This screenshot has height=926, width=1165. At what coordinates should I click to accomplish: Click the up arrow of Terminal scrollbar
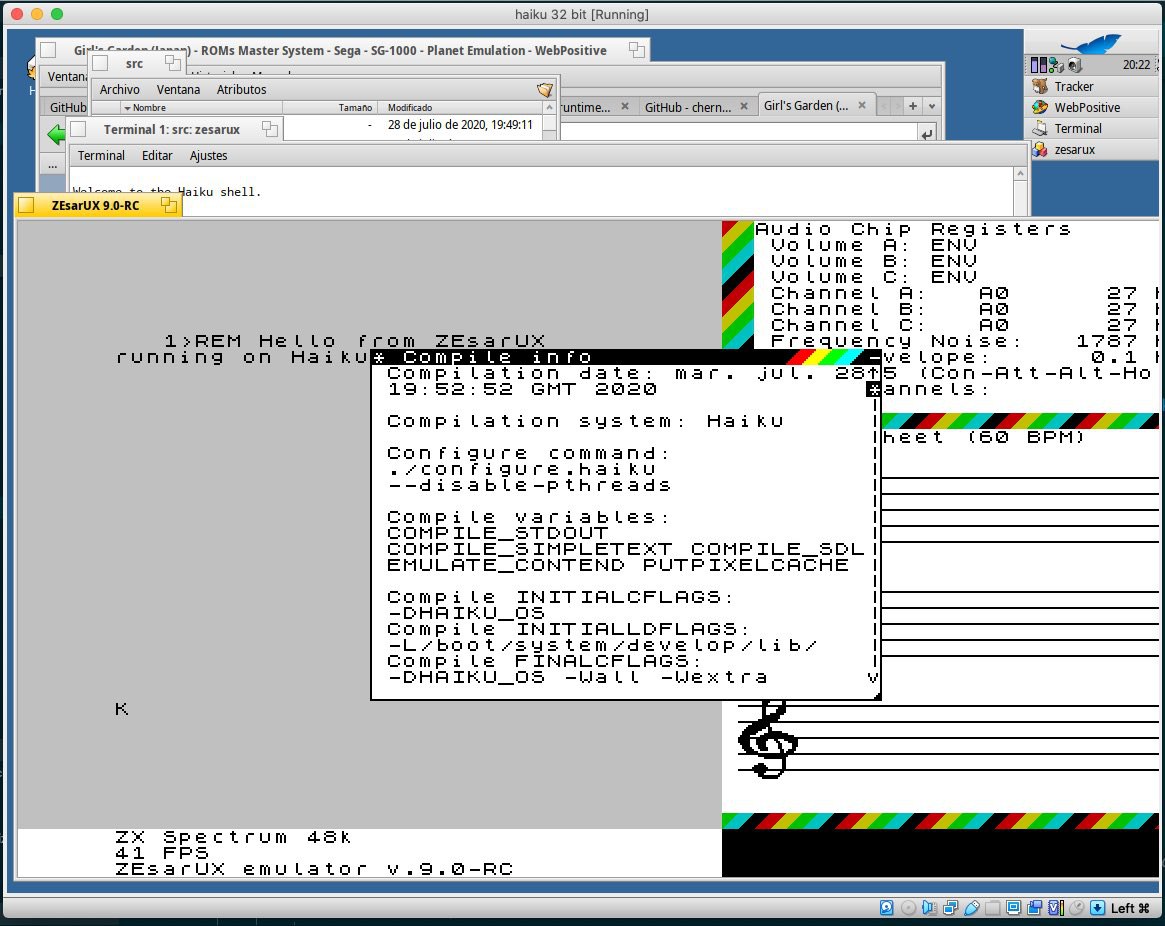pyautogui.click(x=1020, y=173)
